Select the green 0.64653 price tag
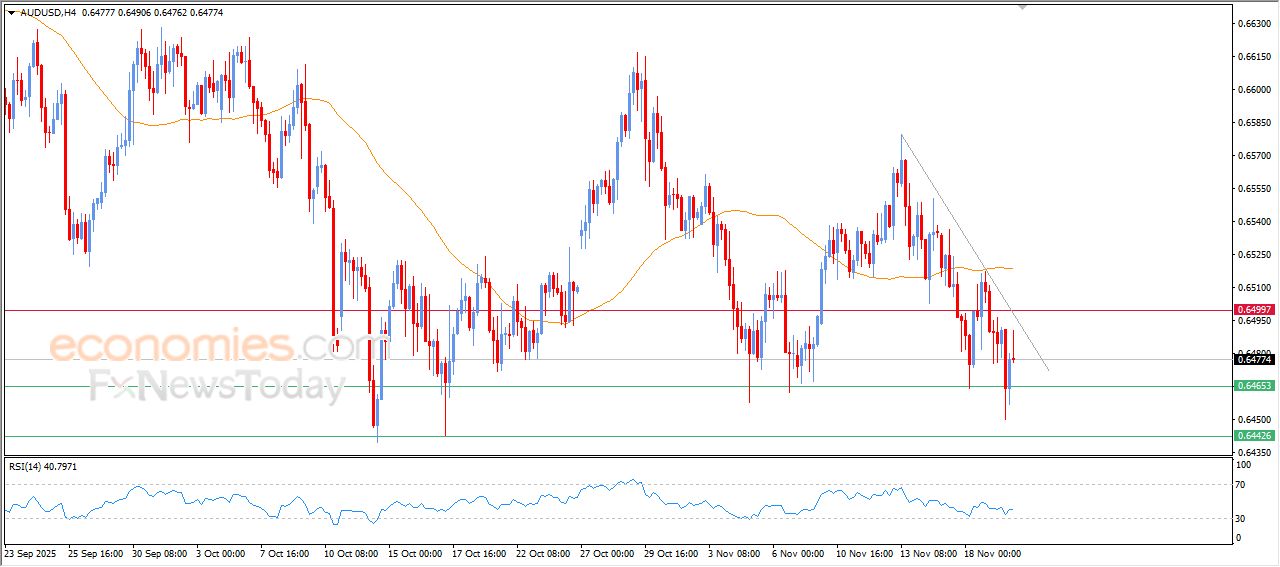Viewport: 1280px width, 567px height. tap(1254, 386)
